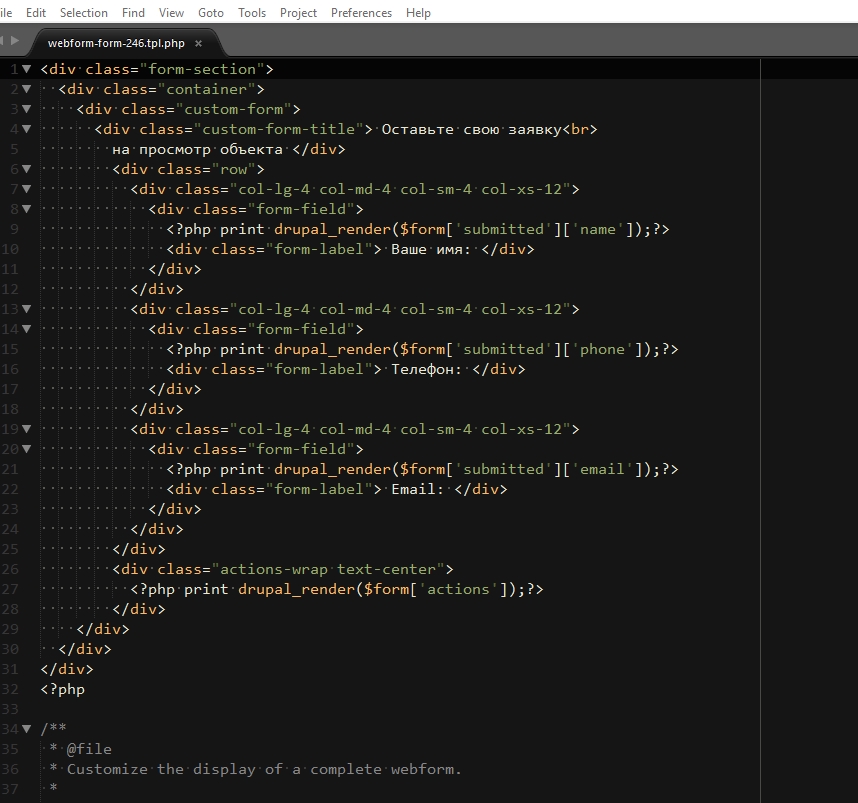Collapse fold arrow on line 6

[x=26, y=169]
